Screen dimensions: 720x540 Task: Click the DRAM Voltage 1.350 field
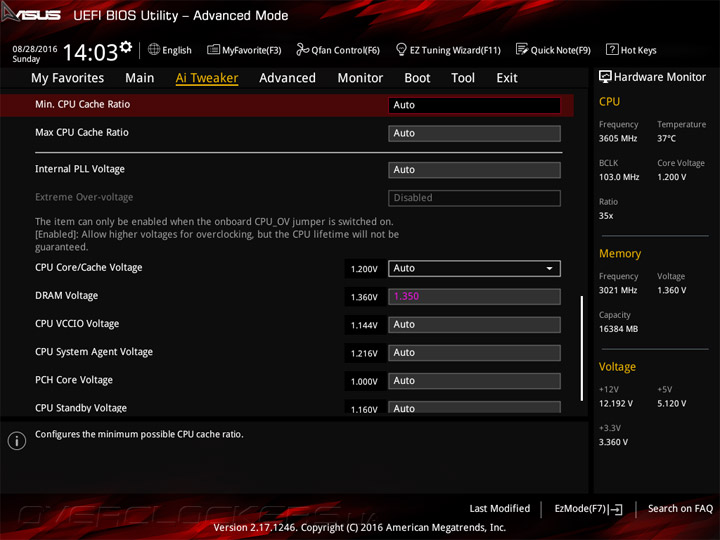tap(474, 296)
